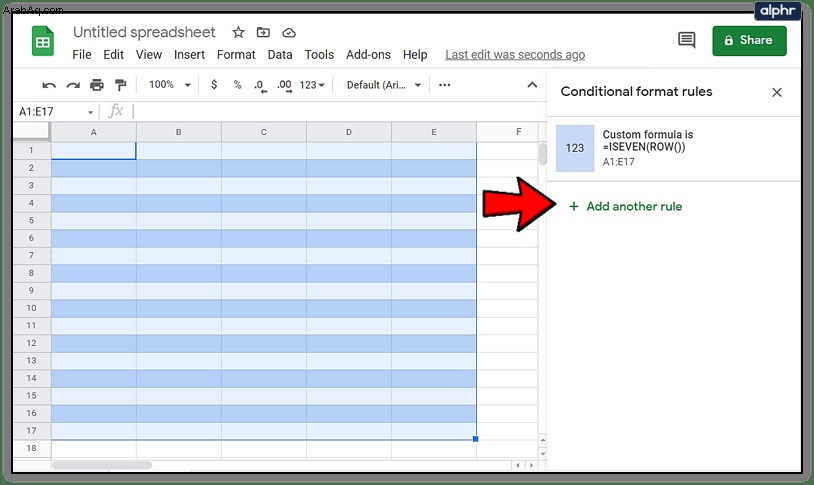Open the Insert menu
The width and height of the screenshot is (814, 485).
(189, 55)
